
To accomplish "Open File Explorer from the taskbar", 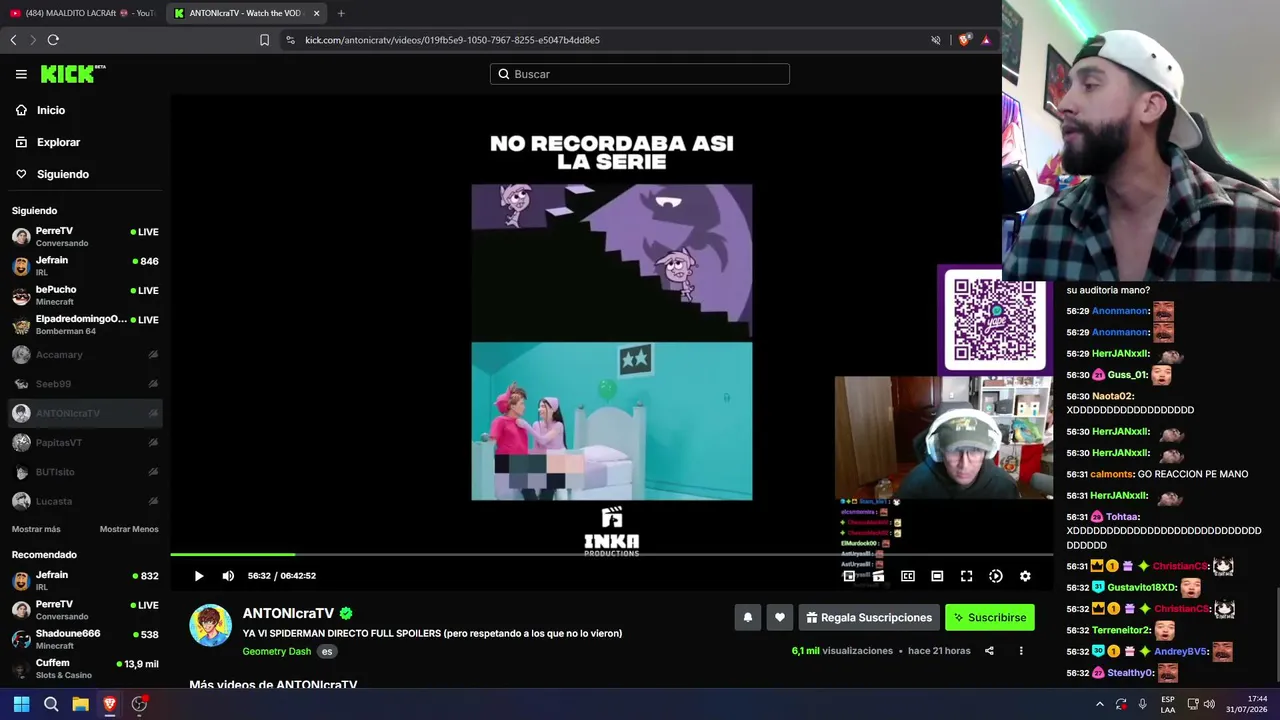I will [80, 704].
